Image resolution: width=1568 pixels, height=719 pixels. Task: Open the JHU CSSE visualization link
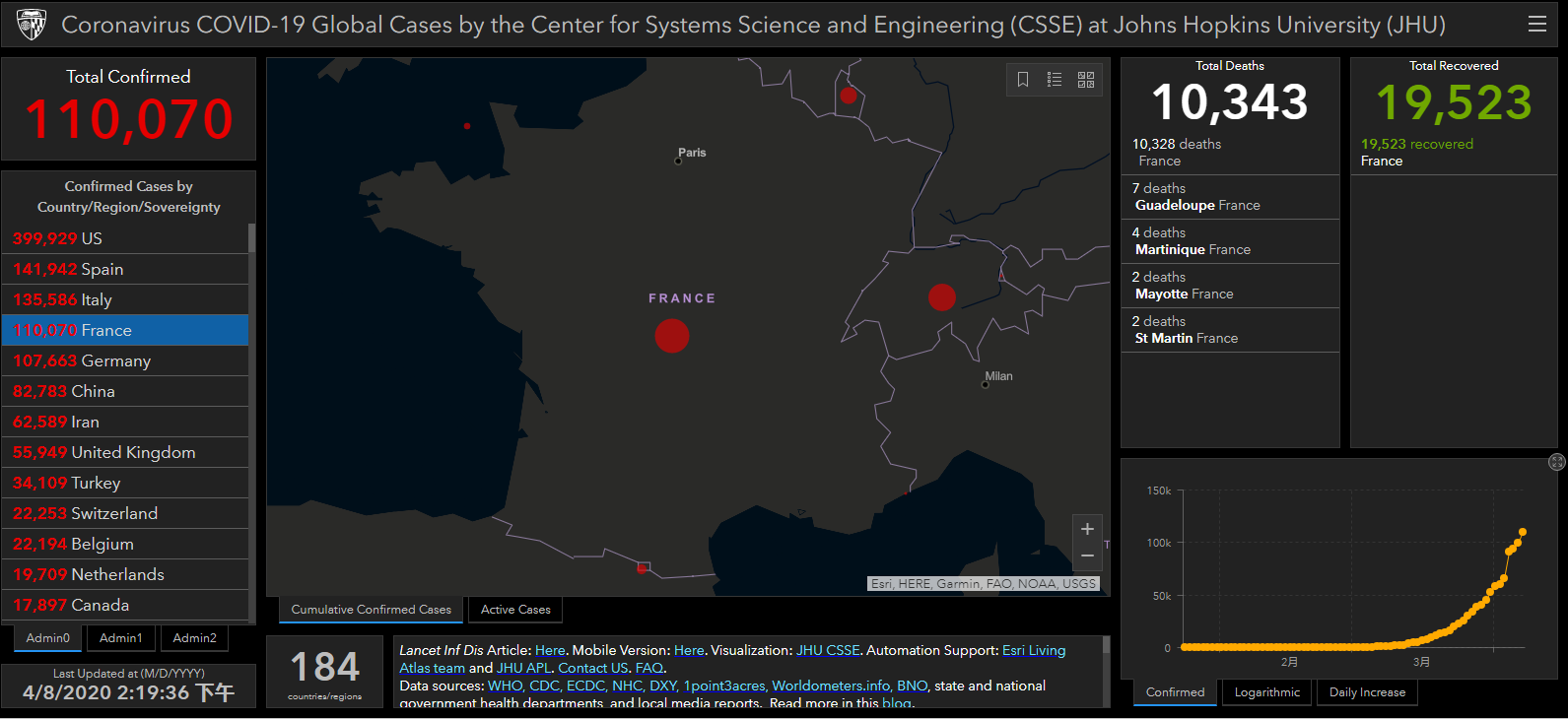pos(828,650)
